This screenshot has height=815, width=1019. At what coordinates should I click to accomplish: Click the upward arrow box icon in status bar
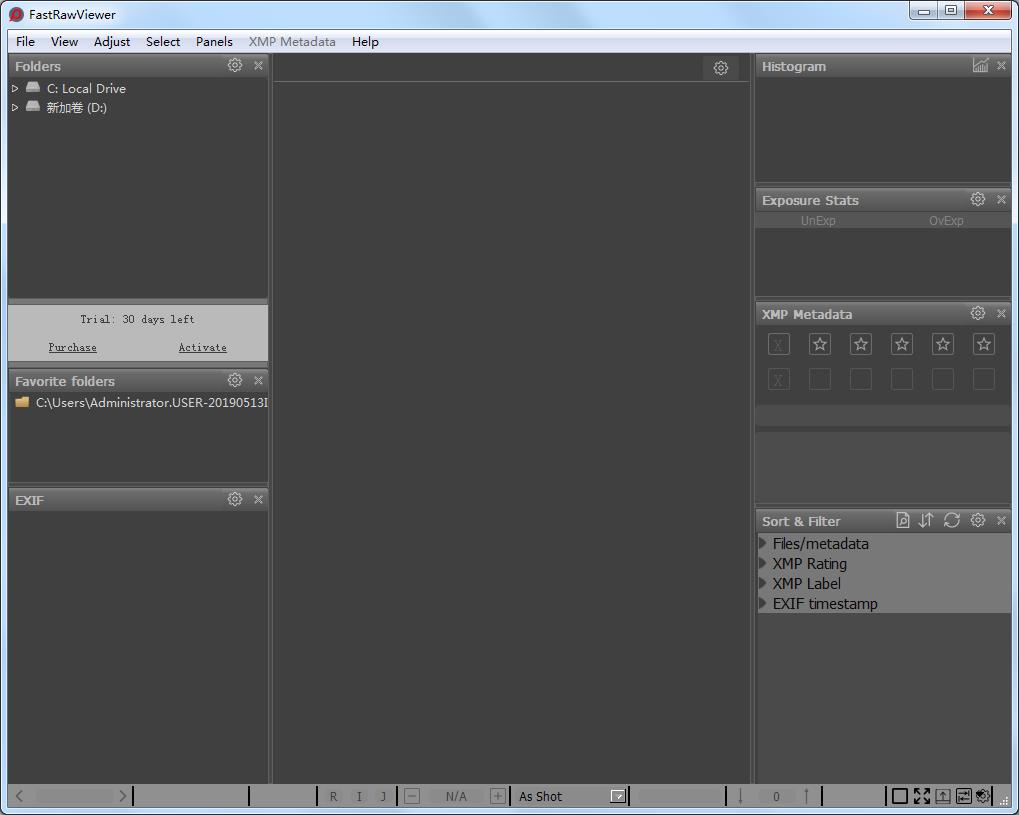(943, 796)
